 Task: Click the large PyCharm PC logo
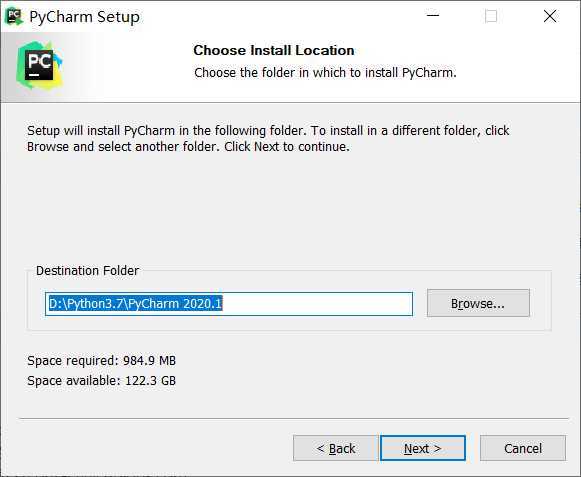pos(39,65)
